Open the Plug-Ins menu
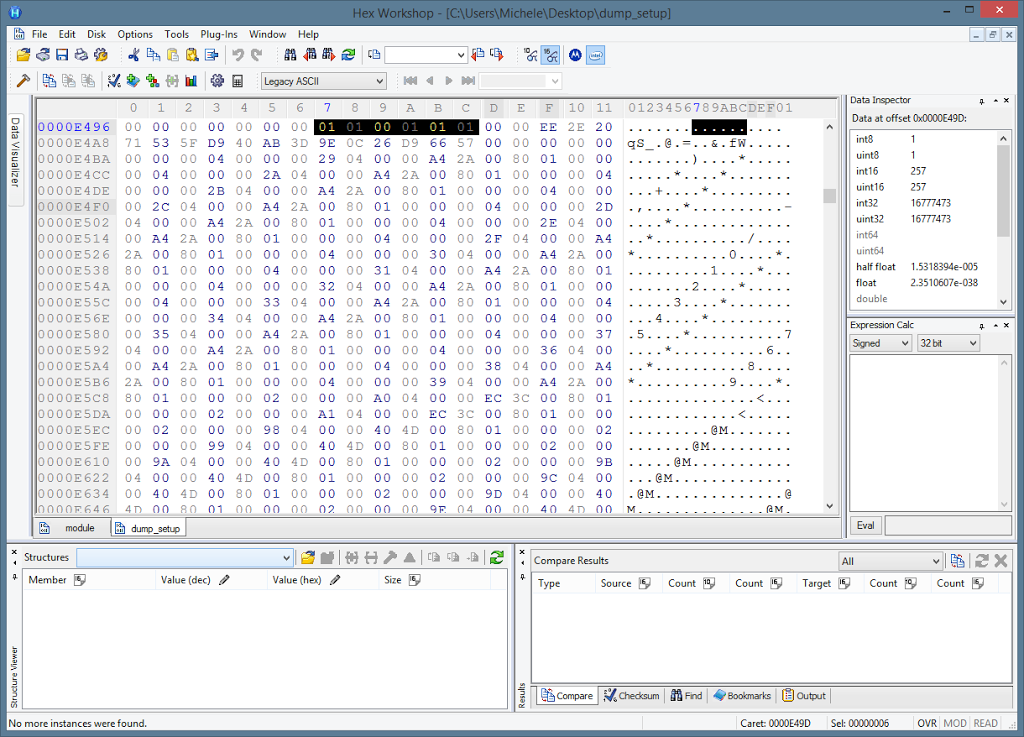 point(219,34)
